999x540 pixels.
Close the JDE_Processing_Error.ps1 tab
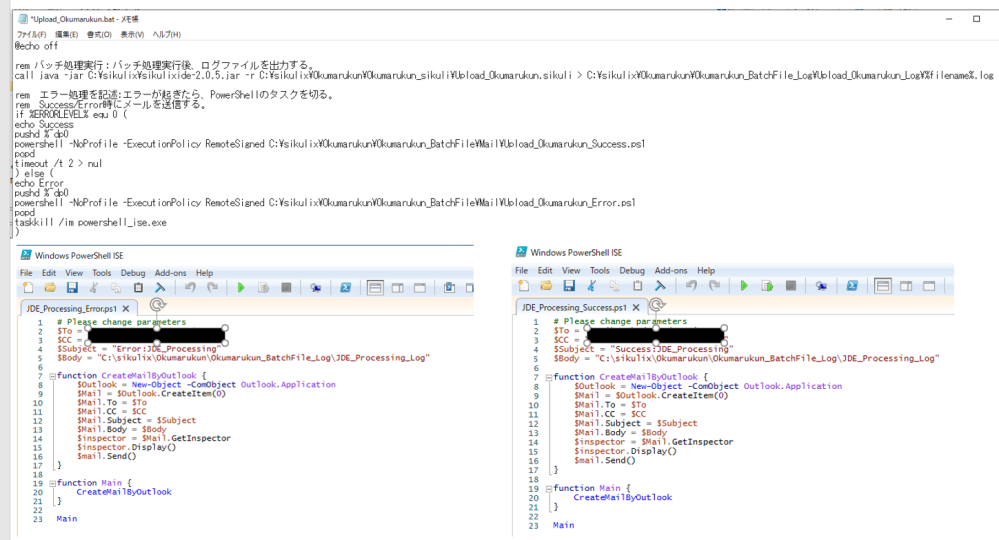(126, 308)
